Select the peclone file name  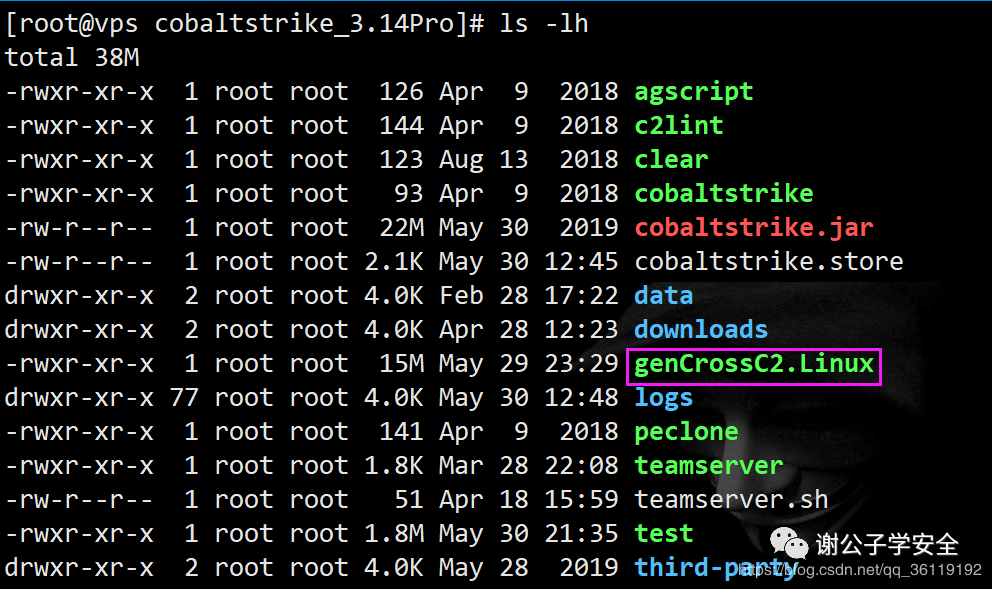686,433
